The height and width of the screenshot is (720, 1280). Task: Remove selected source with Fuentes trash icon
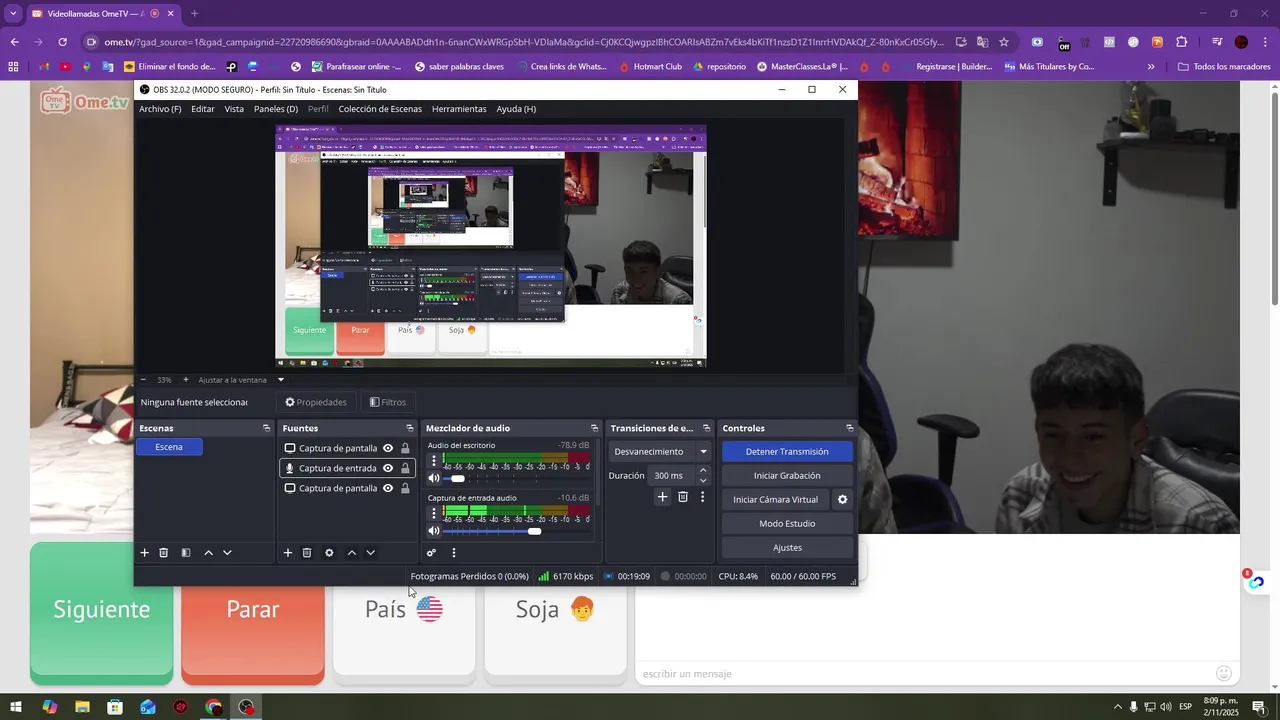pyautogui.click(x=307, y=553)
